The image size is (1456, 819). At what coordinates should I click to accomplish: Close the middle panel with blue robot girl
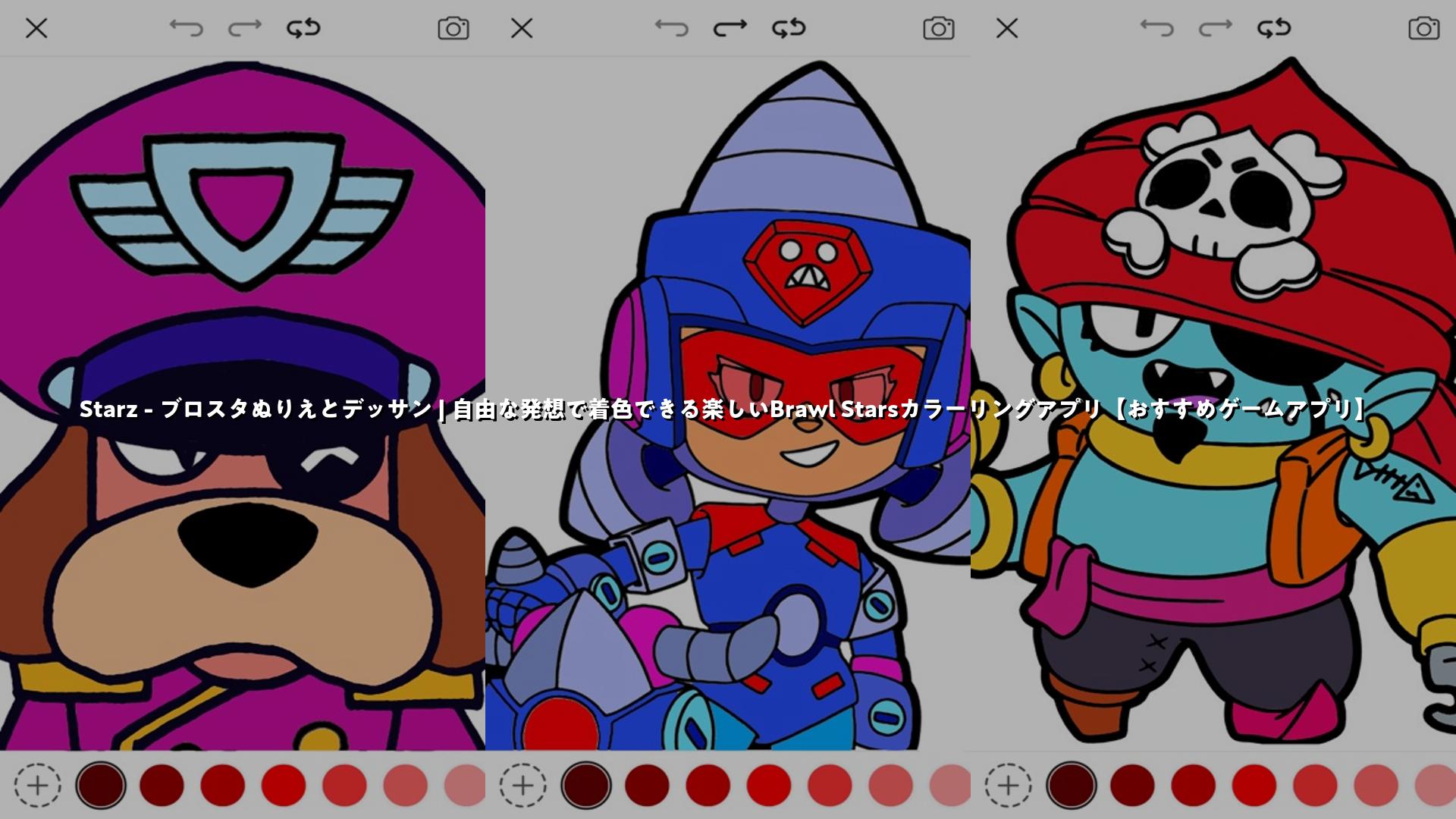pos(522,29)
